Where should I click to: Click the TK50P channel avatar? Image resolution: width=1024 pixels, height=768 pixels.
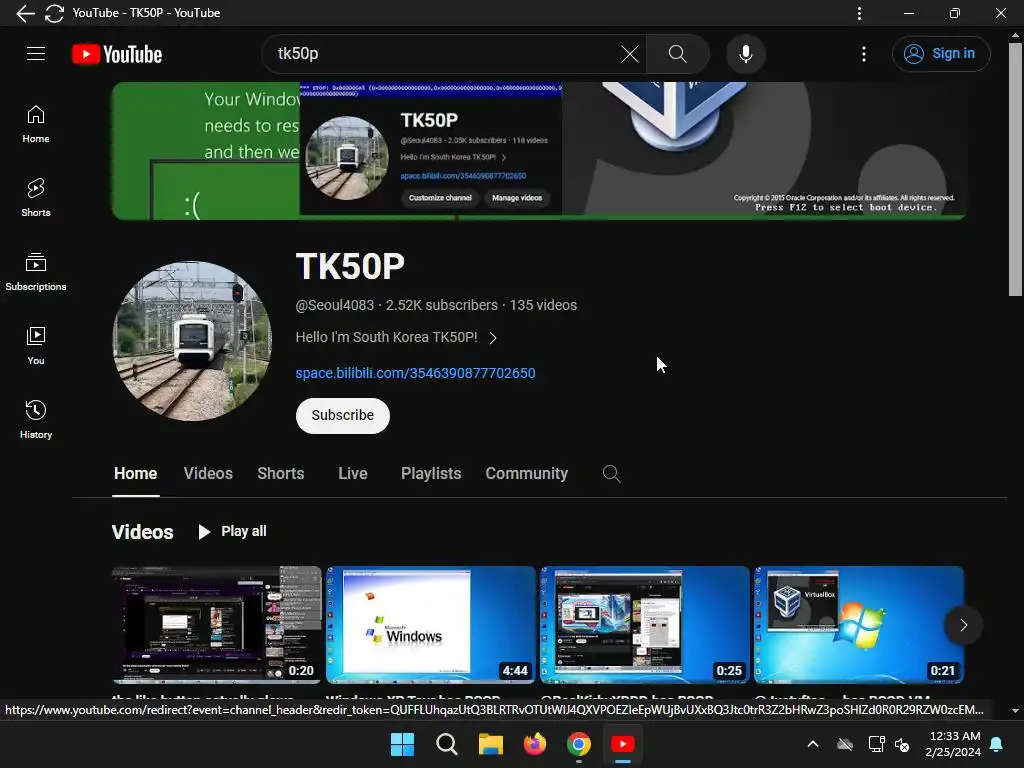192,341
